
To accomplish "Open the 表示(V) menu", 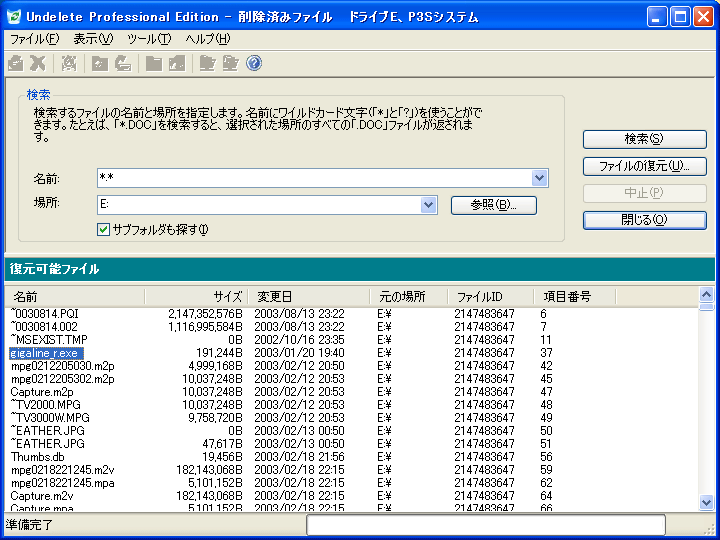I will tap(93, 39).
